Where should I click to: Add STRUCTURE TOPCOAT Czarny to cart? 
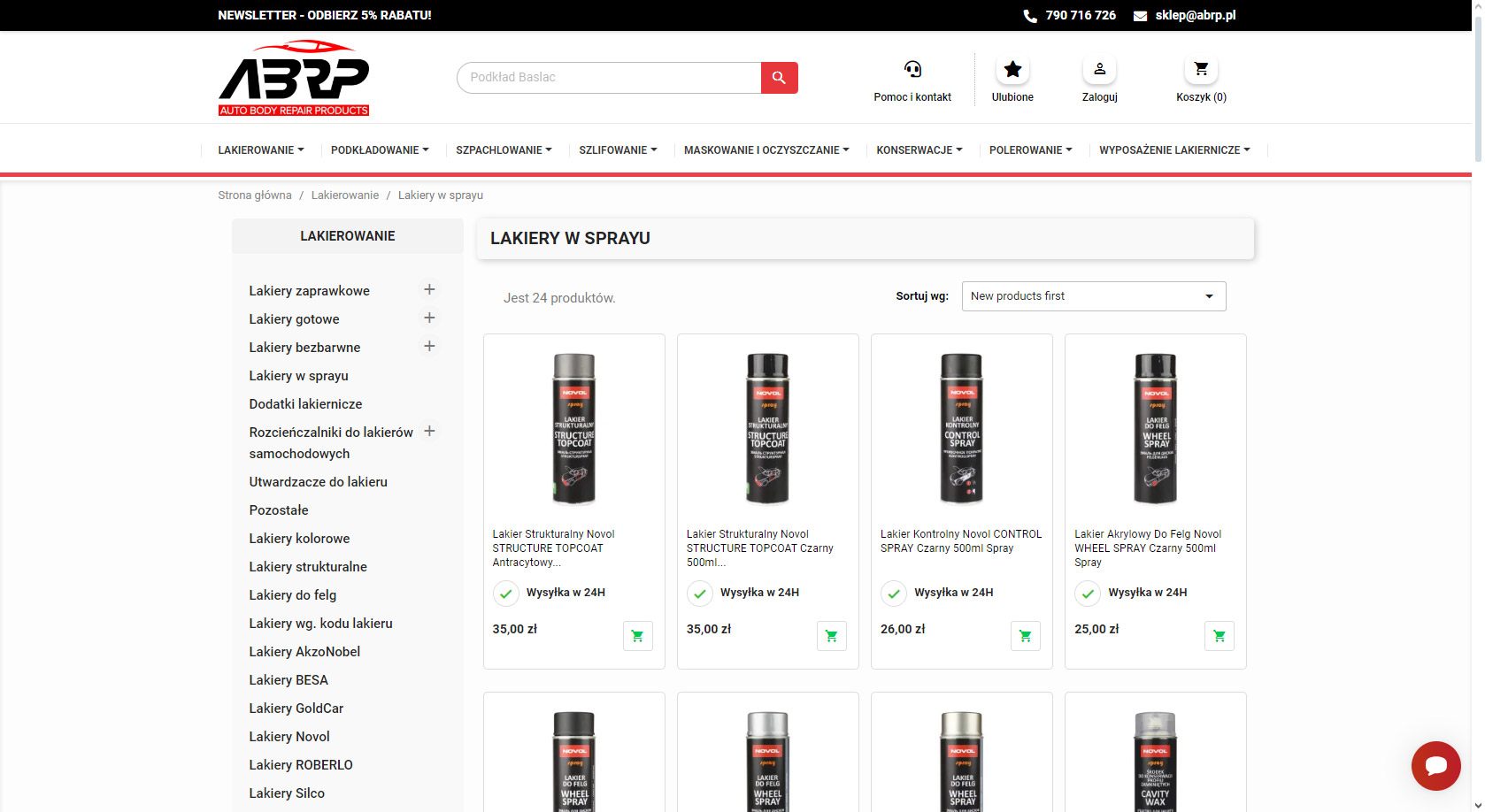831,636
